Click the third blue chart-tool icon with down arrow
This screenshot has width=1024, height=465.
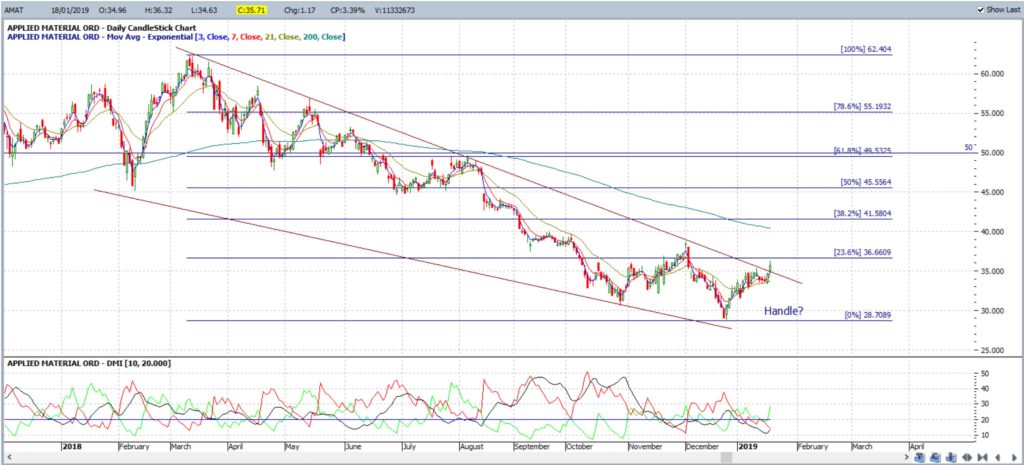coord(951,457)
